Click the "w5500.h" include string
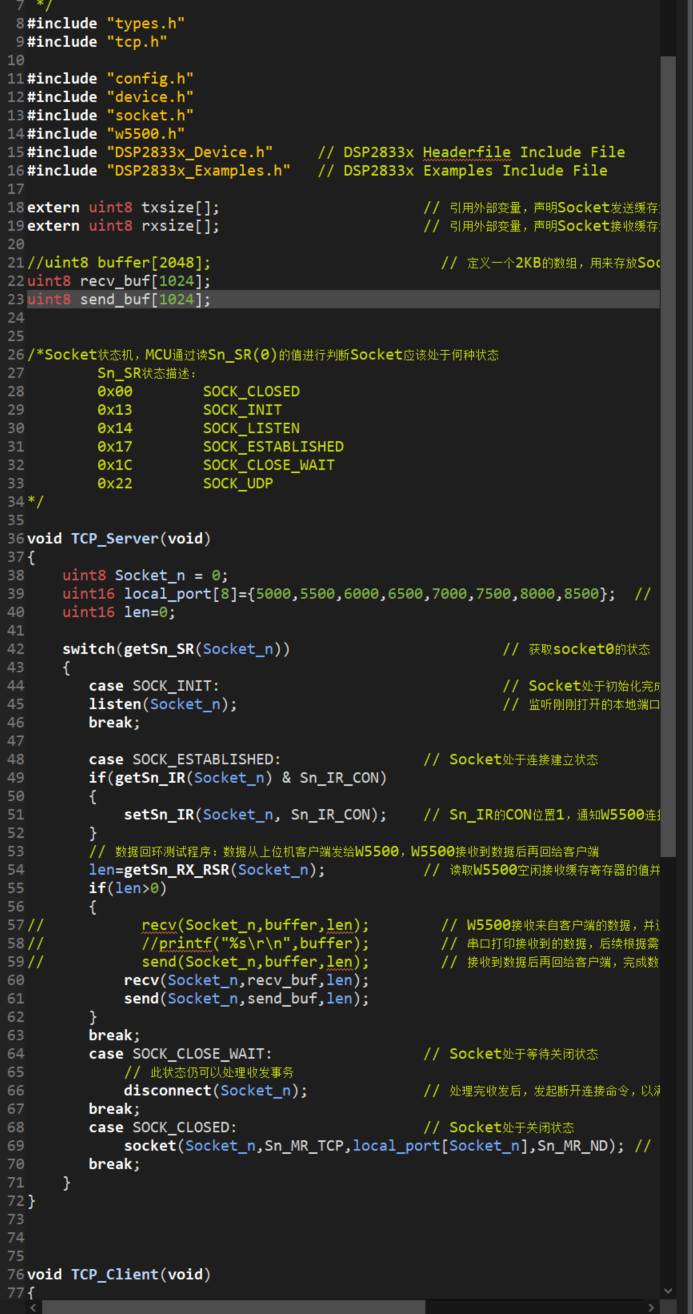This screenshot has height=1314, width=693. click(145, 134)
